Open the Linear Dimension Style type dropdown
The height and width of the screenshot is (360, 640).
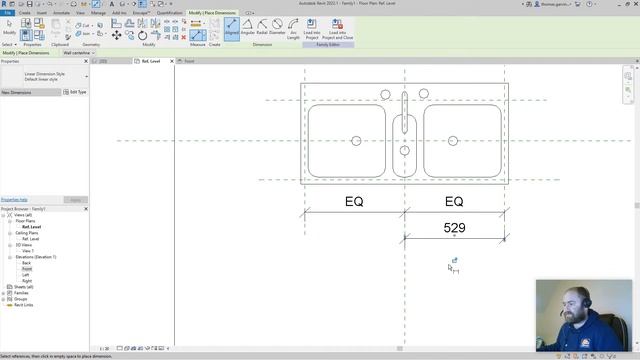[x=86, y=76]
